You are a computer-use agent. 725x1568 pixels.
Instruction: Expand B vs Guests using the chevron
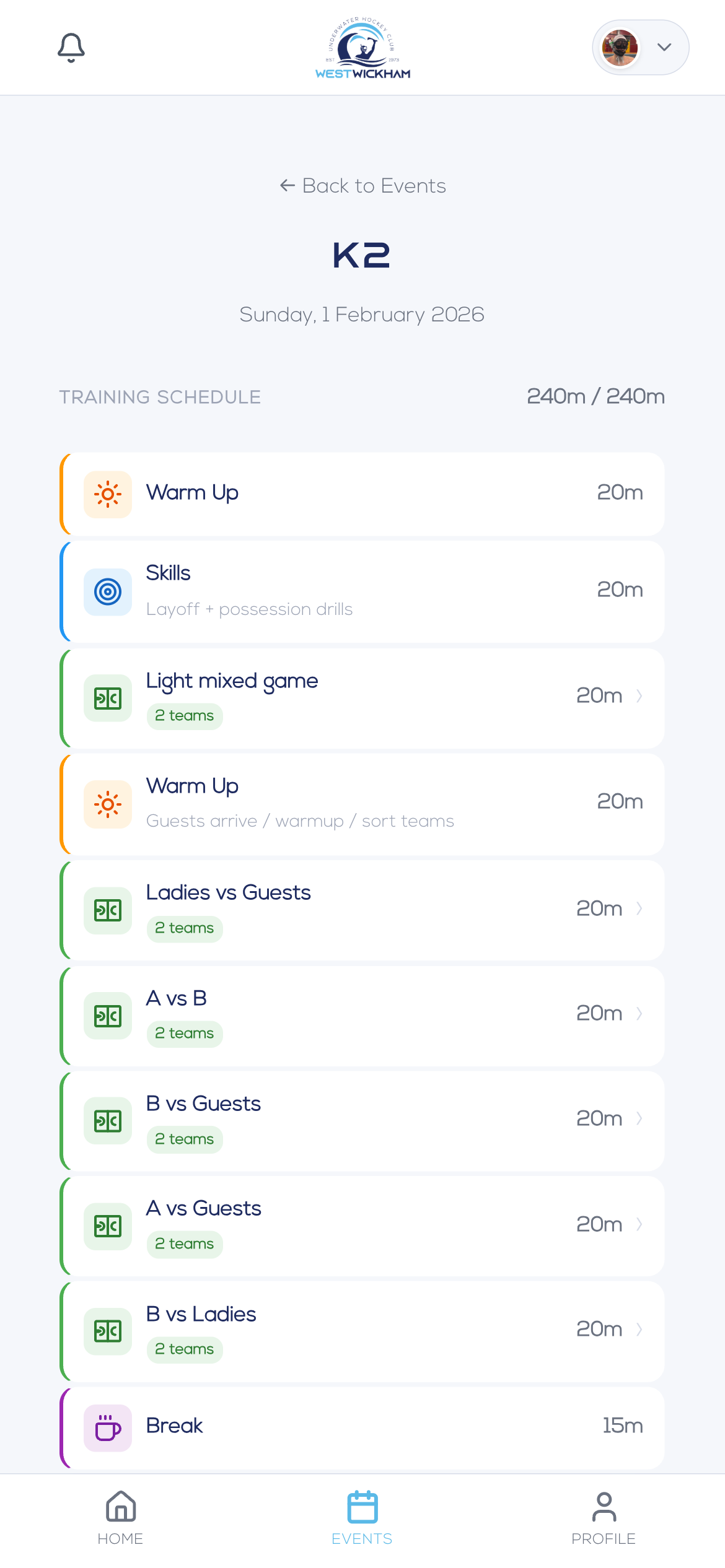[639, 1118]
